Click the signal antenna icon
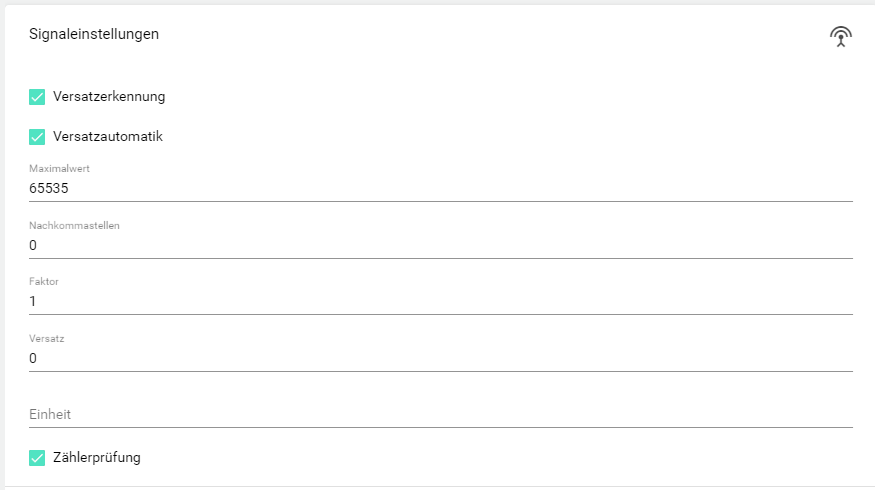875x490 pixels. point(841,37)
